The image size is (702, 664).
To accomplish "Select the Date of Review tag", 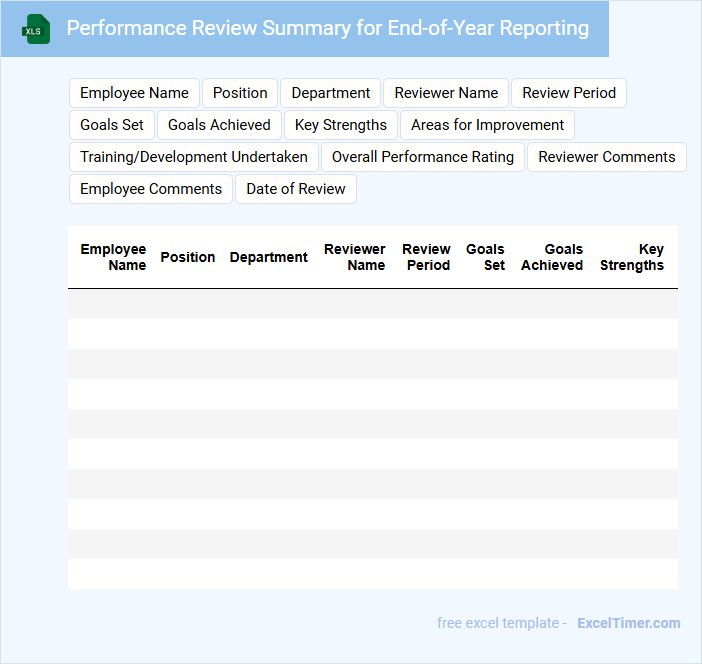I will point(295,189).
